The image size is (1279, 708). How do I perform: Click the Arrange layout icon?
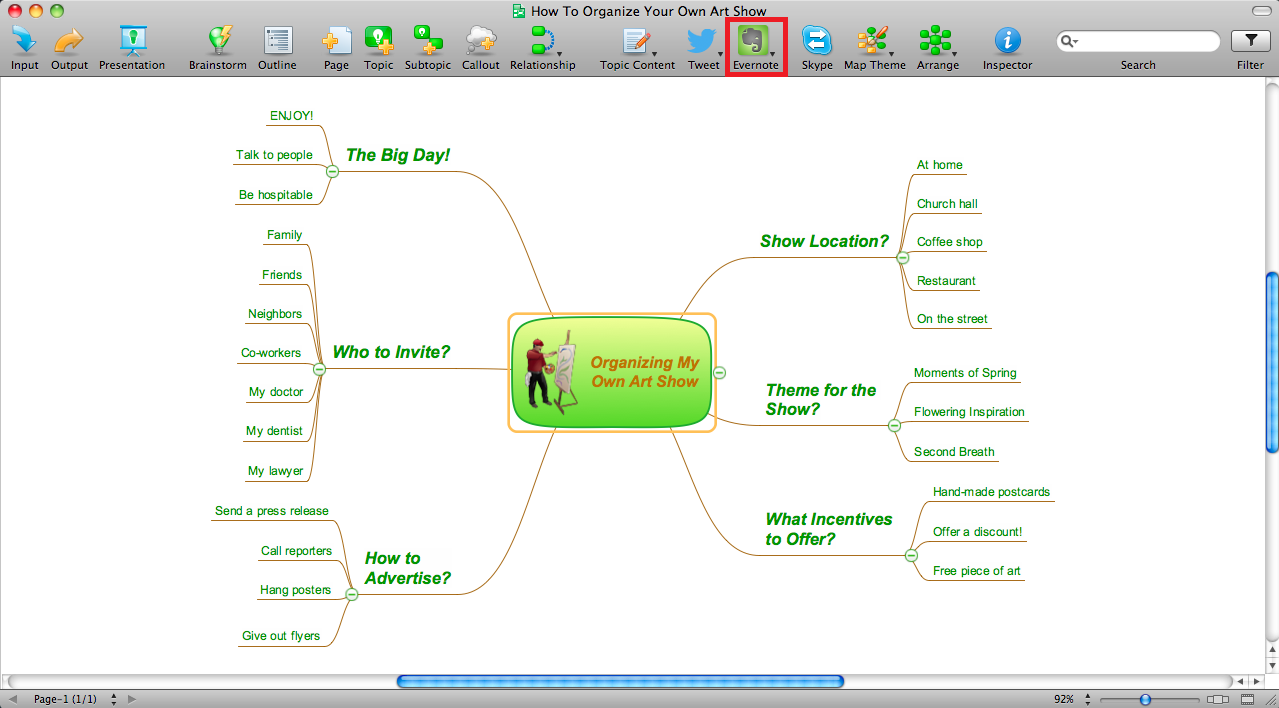pyautogui.click(x=935, y=40)
